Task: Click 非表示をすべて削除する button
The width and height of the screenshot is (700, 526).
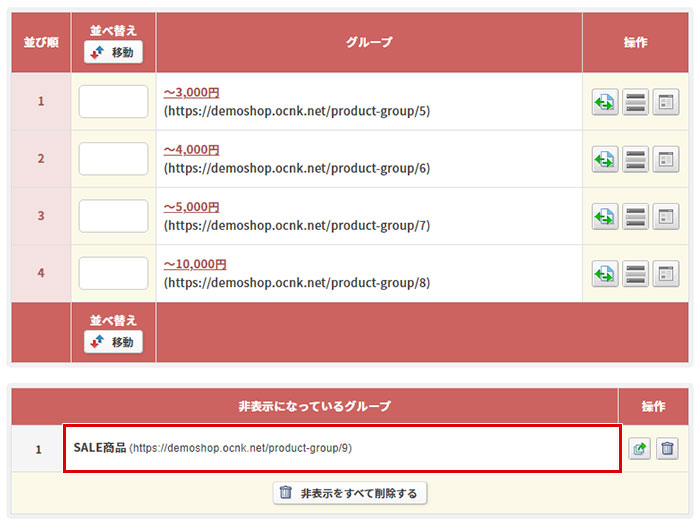Action: (x=350, y=493)
